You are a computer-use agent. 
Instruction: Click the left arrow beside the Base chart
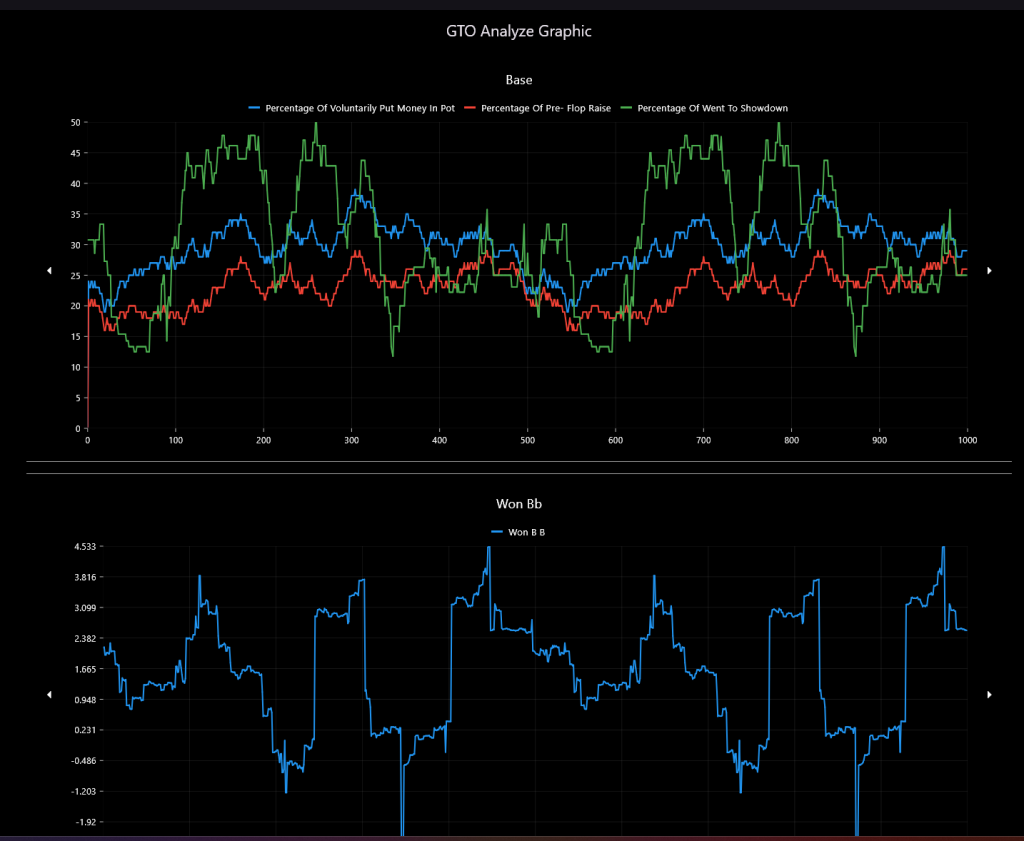(49, 271)
